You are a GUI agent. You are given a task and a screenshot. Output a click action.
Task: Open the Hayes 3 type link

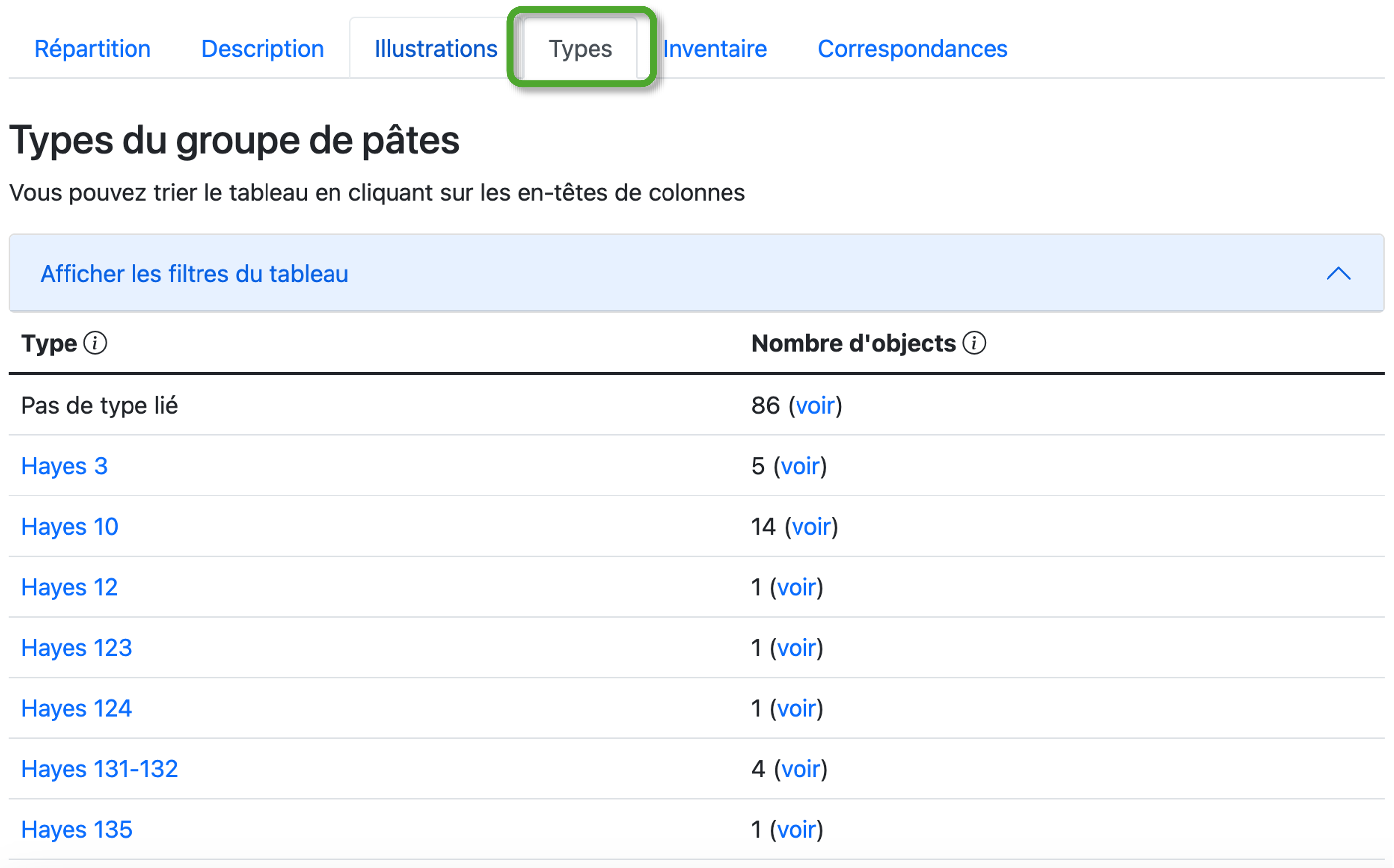pos(65,466)
